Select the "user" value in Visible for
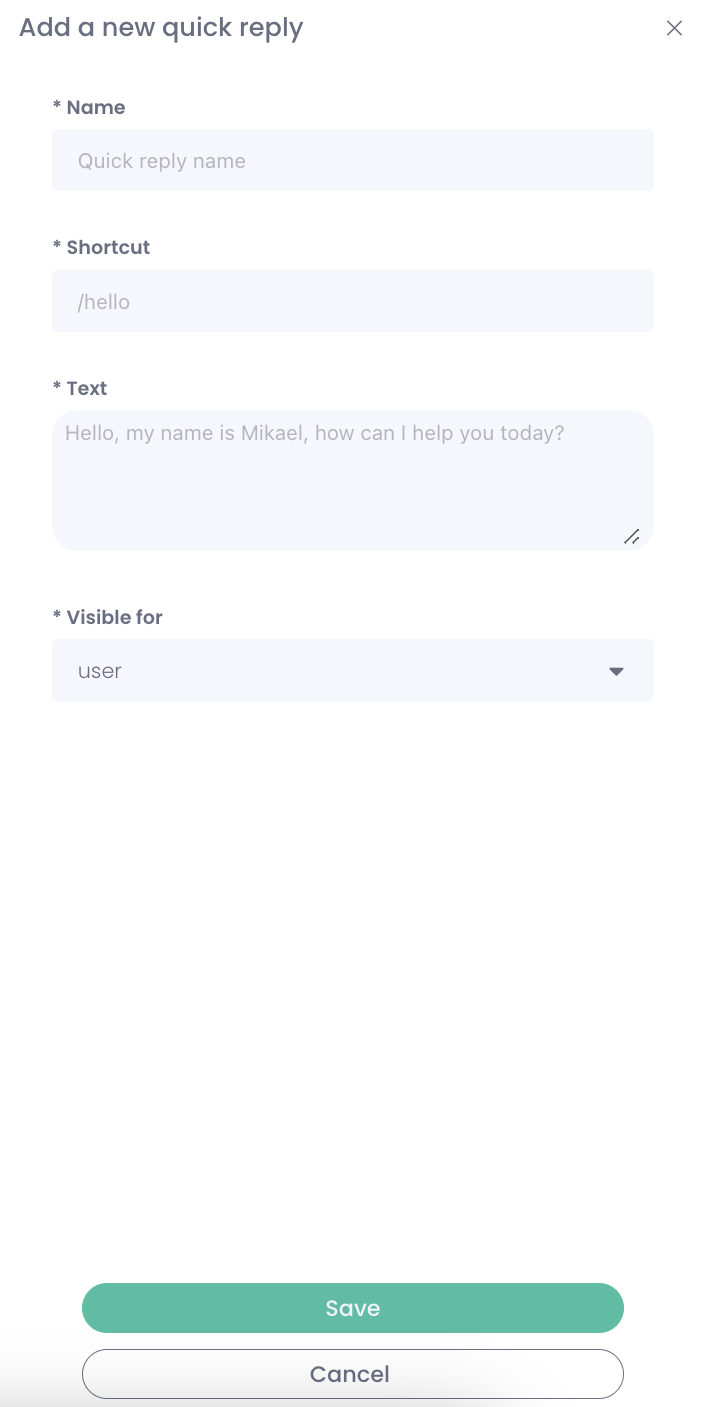This screenshot has width=702, height=1407. [x=100, y=671]
